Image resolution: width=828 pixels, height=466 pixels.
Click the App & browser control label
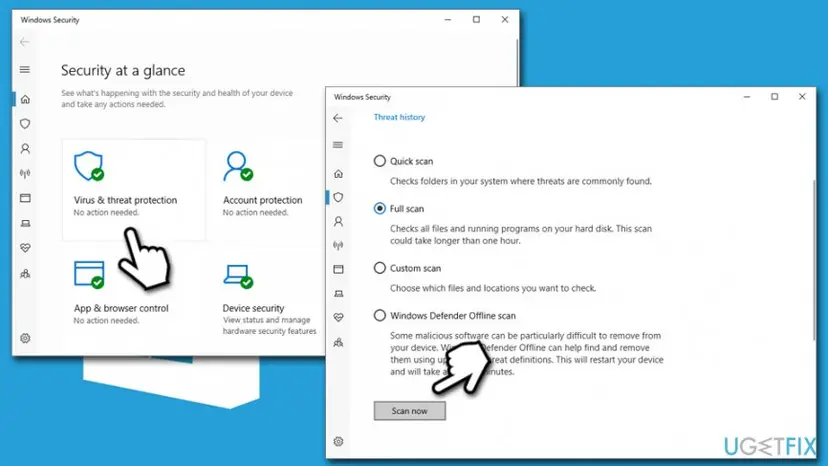click(x=121, y=308)
